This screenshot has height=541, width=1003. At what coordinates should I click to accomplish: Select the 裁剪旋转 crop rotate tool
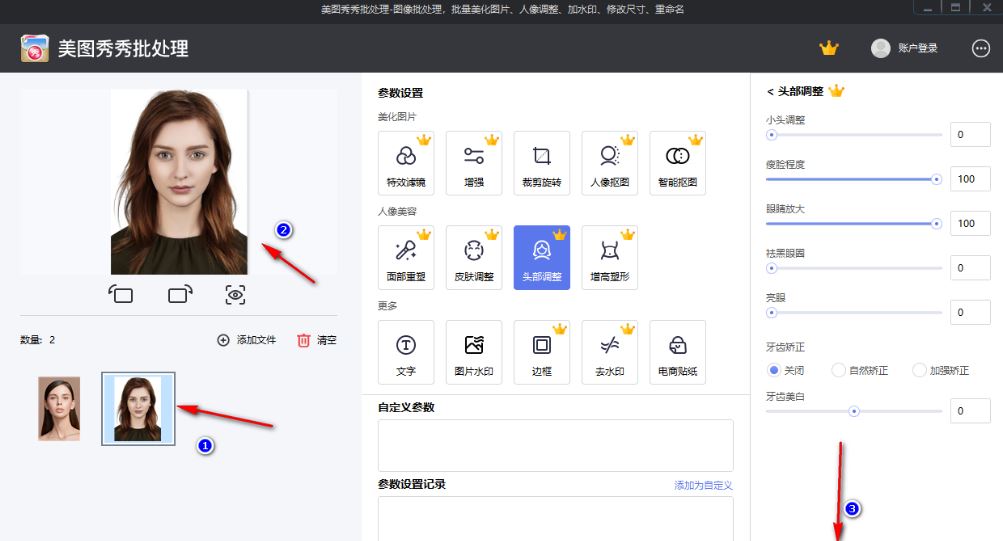coord(541,163)
